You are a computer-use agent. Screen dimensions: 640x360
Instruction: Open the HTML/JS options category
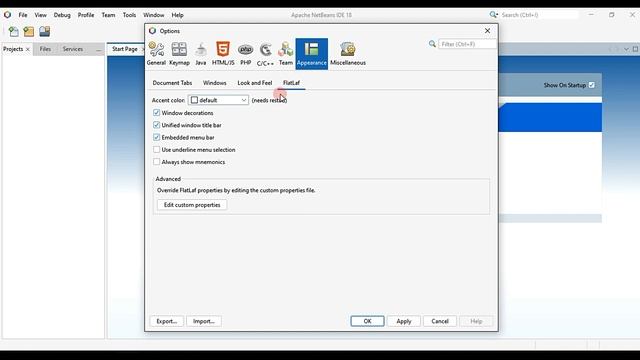223,53
